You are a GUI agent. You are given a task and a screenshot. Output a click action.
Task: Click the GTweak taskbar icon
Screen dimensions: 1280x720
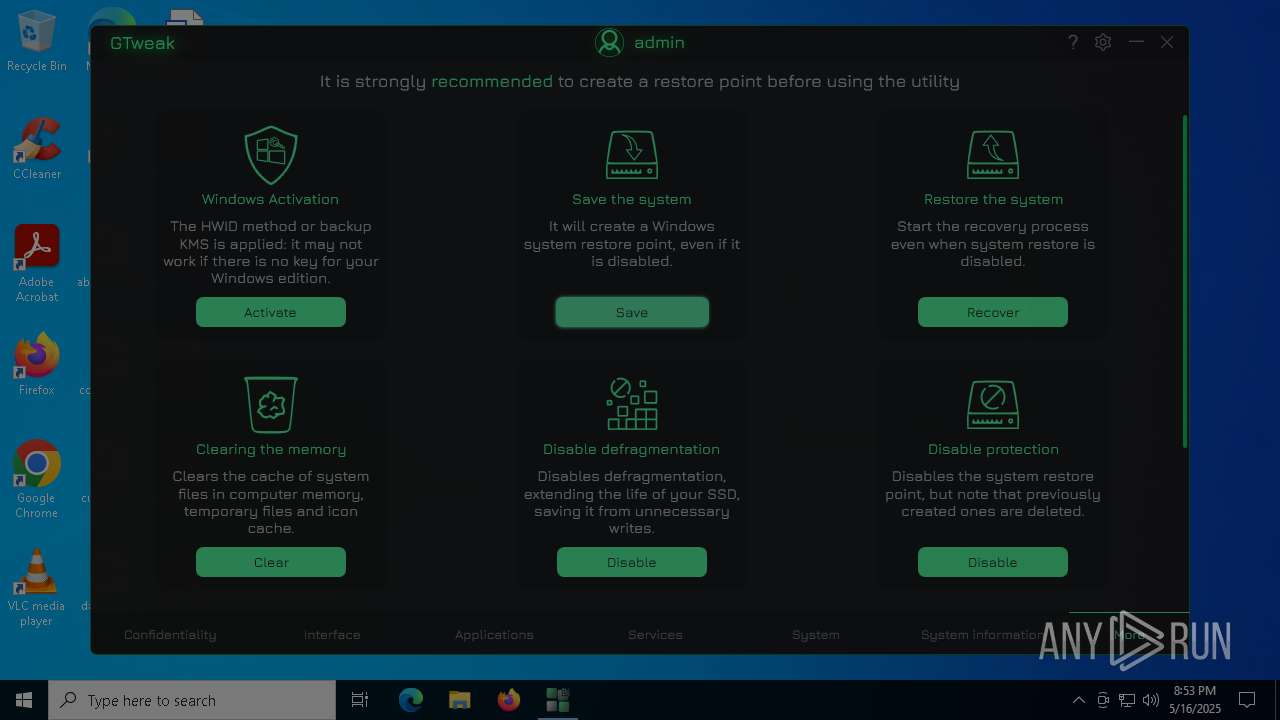point(557,700)
